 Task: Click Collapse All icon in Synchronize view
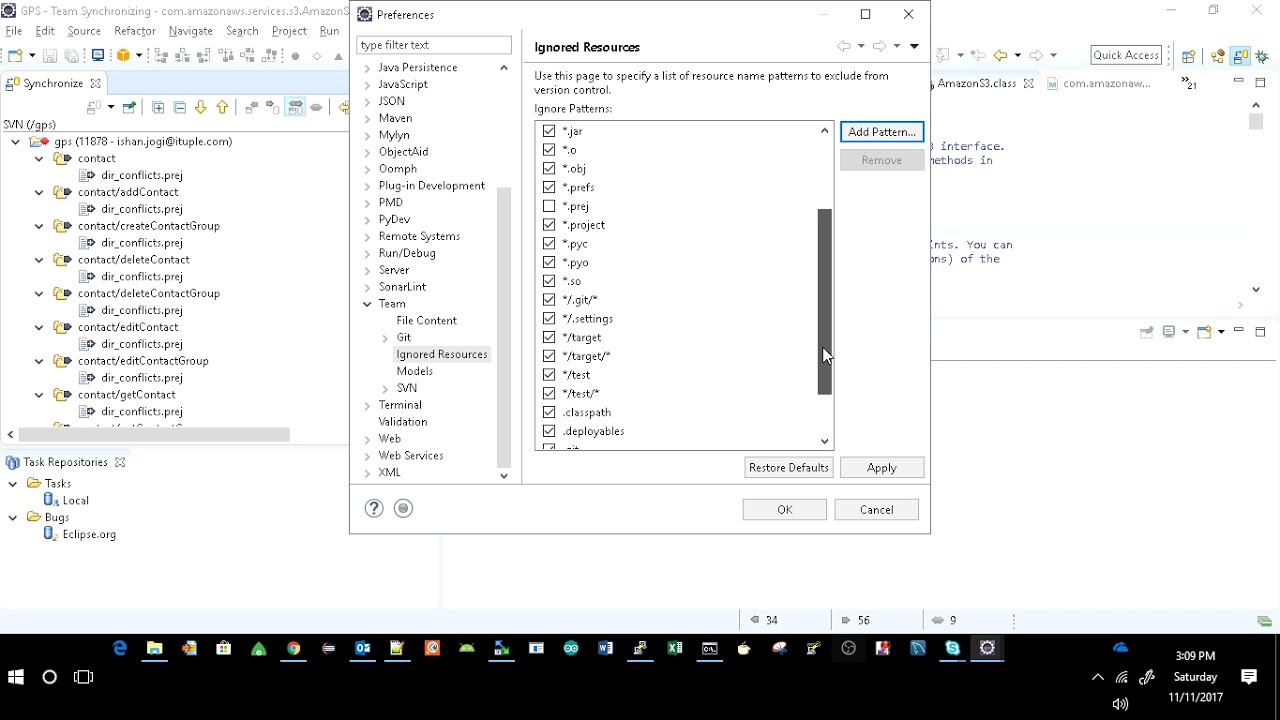click(x=180, y=107)
